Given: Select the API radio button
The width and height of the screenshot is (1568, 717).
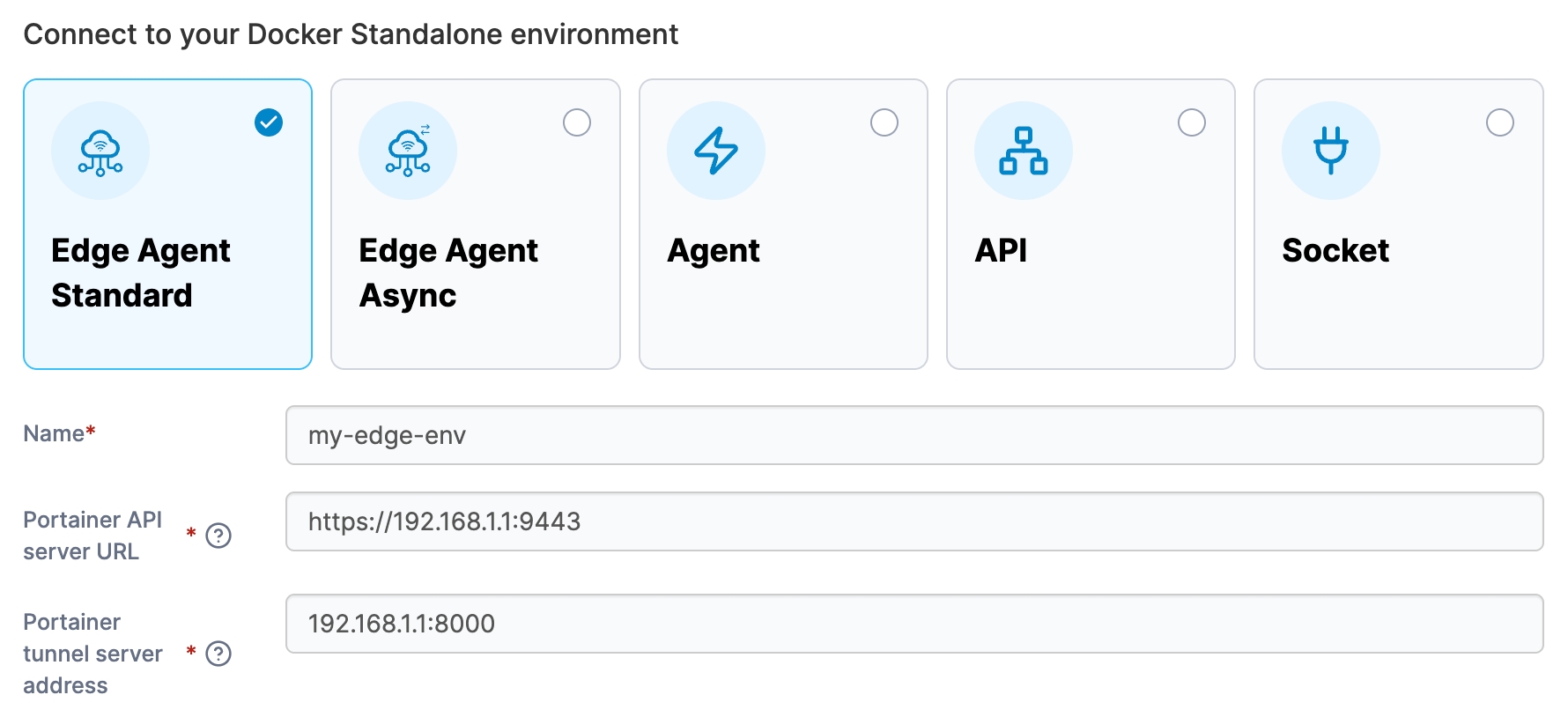Looking at the screenshot, I should coord(1192,122).
